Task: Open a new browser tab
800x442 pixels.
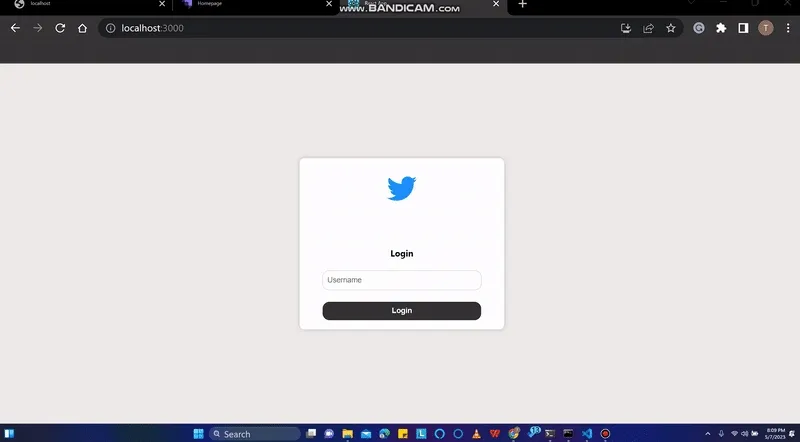Action: 522,5
